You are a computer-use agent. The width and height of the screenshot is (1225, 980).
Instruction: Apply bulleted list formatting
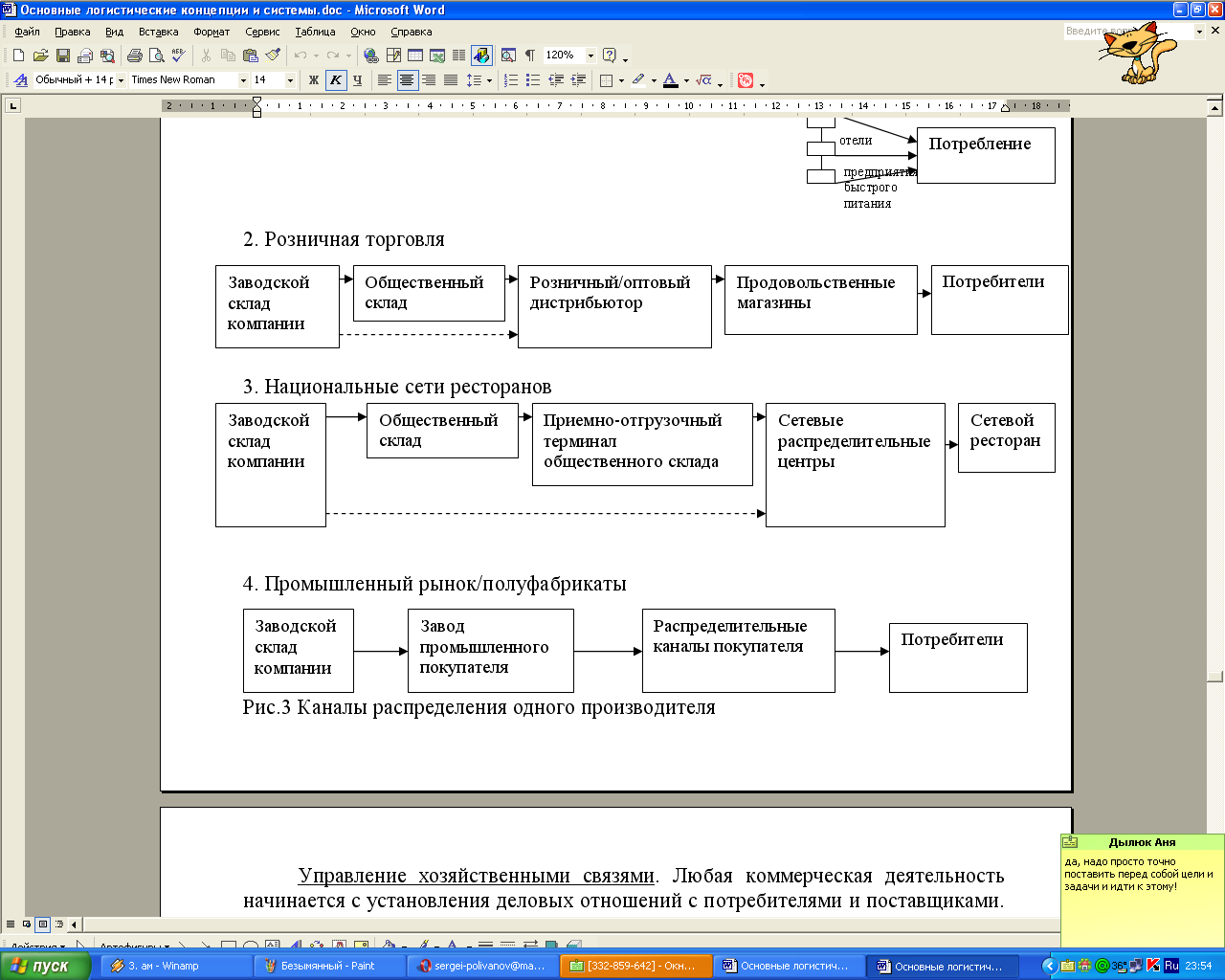coord(533,80)
